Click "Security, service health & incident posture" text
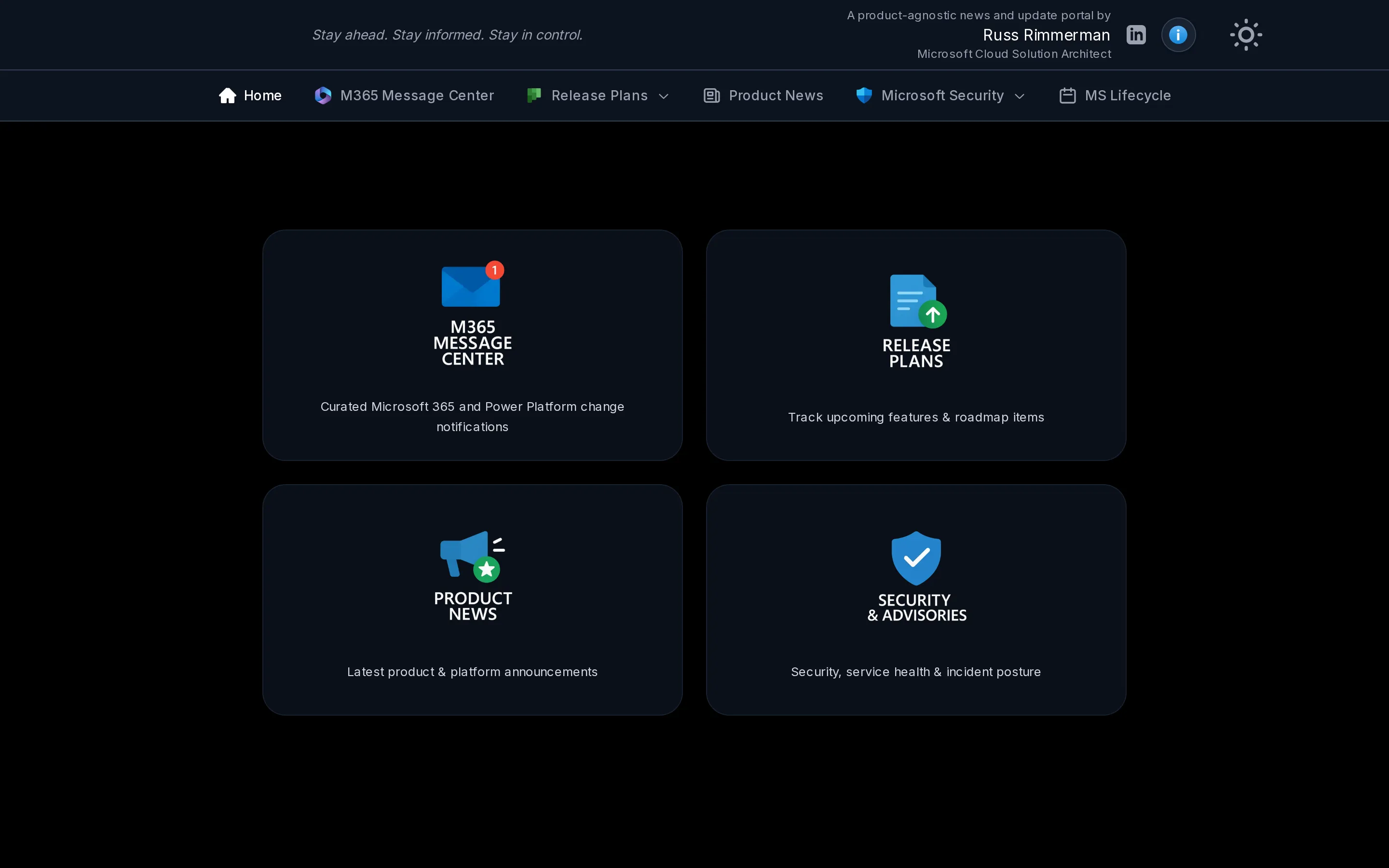Image resolution: width=1389 pixels, height=868 pixels. click(916, 672)
